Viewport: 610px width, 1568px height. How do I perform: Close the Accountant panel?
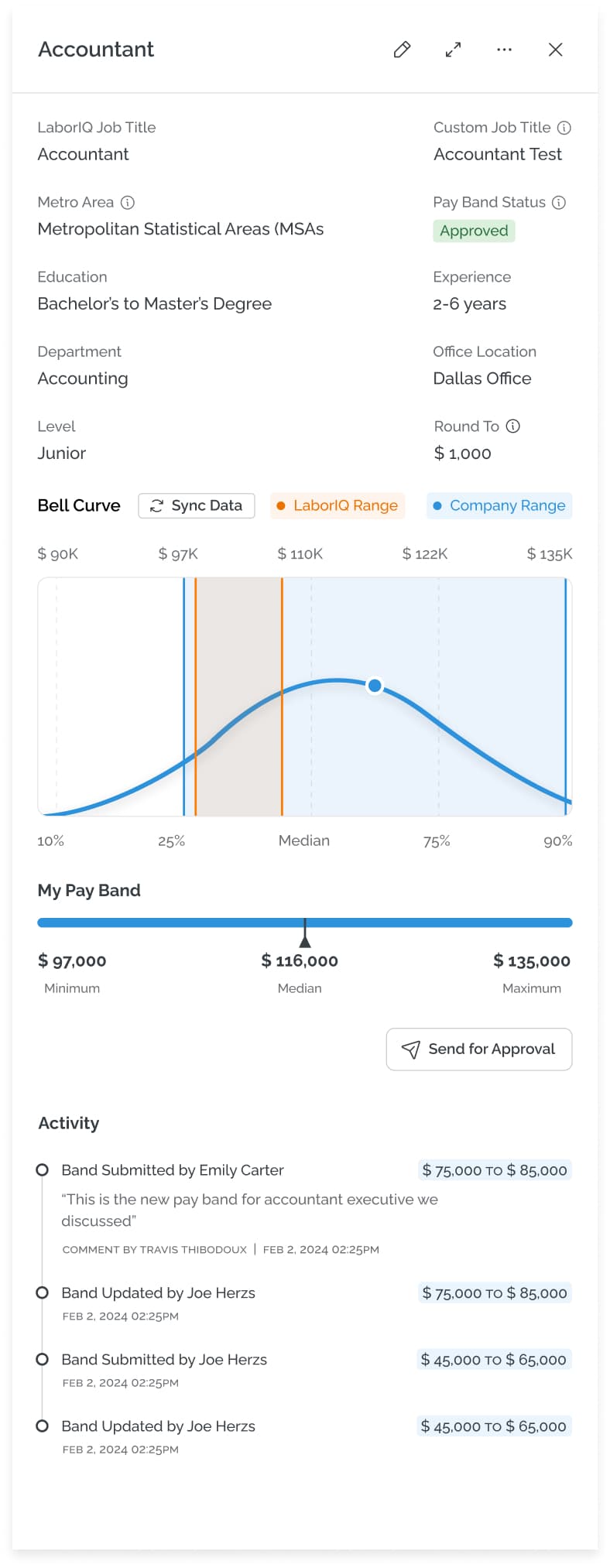pyautogui.click(x=555, y=50)
